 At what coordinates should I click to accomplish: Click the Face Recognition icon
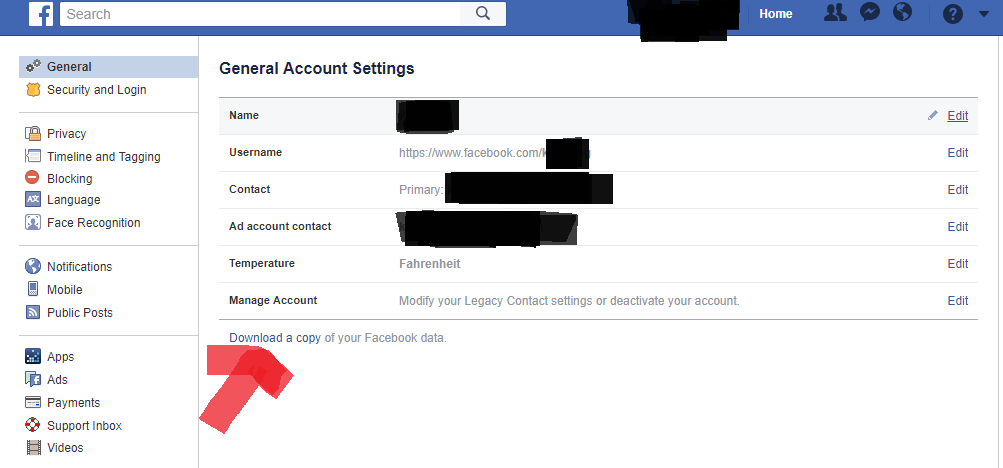coord(33,222)
